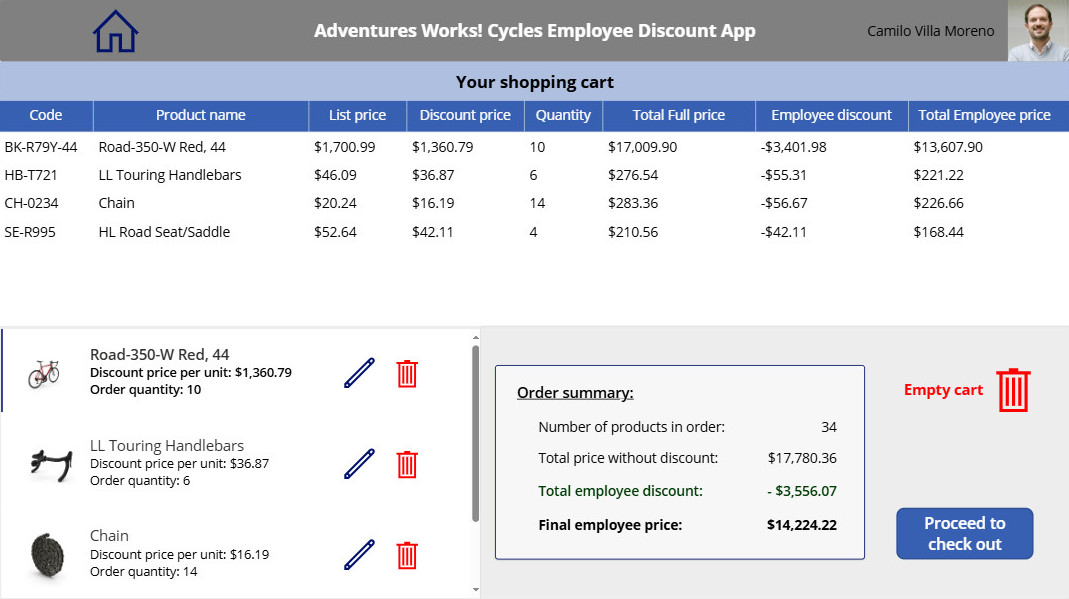
Task: Click the big Empty cart trash icon
Action: (1013, 390)
